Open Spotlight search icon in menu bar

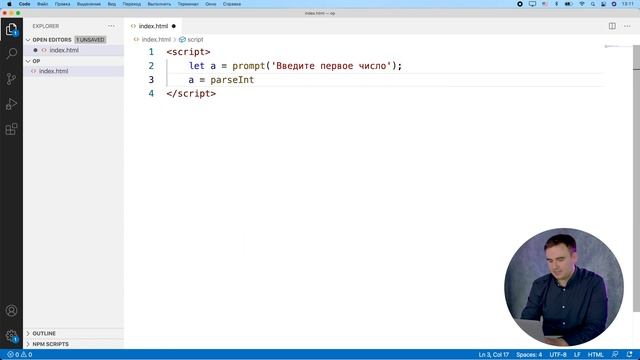(593, 4)
